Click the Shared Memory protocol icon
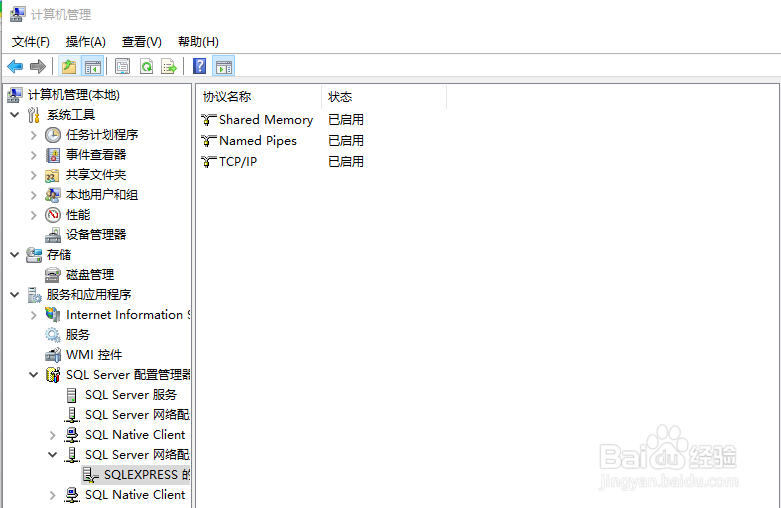 (x=209, y=120)
